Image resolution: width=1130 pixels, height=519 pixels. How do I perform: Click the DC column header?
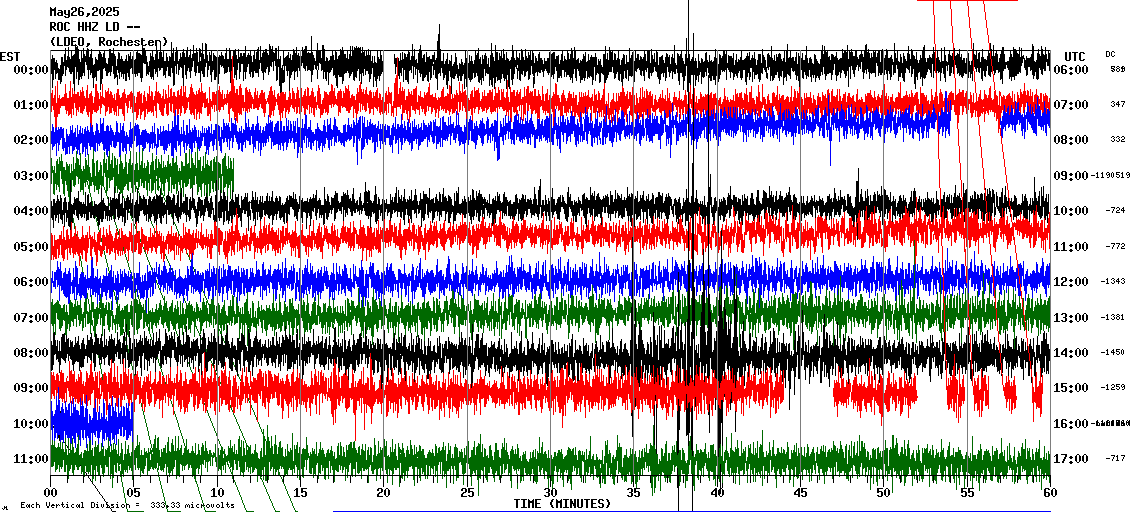tap(1110, 54)
